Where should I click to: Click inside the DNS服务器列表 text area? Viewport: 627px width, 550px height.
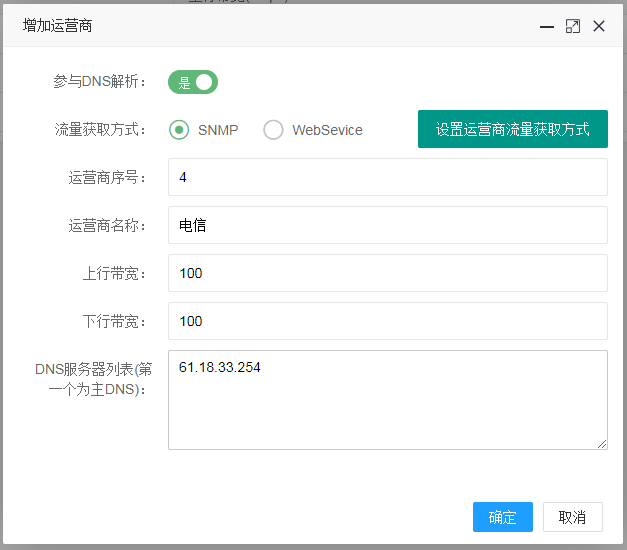[x=387, y=410]
